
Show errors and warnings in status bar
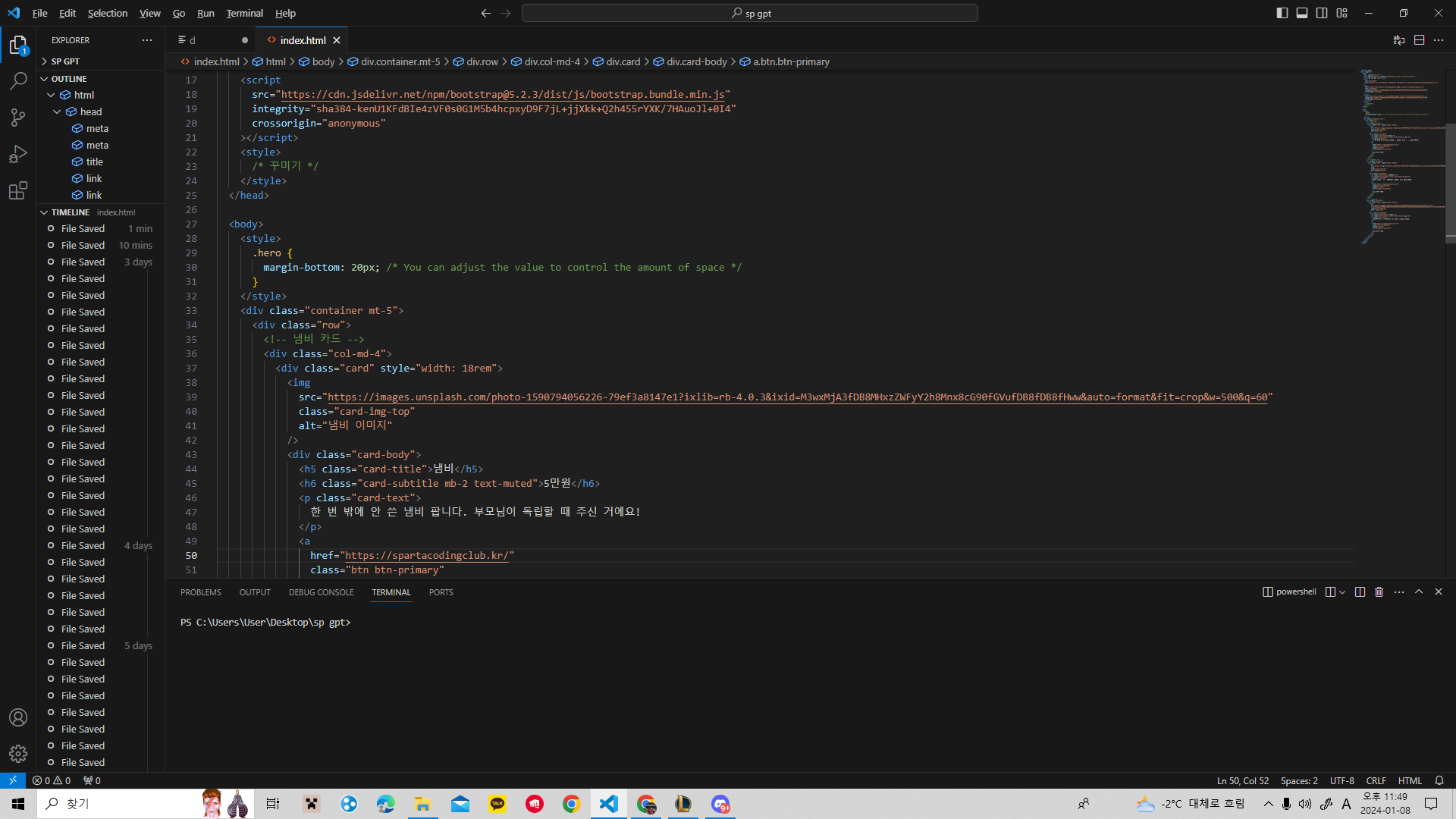(52, 780)
